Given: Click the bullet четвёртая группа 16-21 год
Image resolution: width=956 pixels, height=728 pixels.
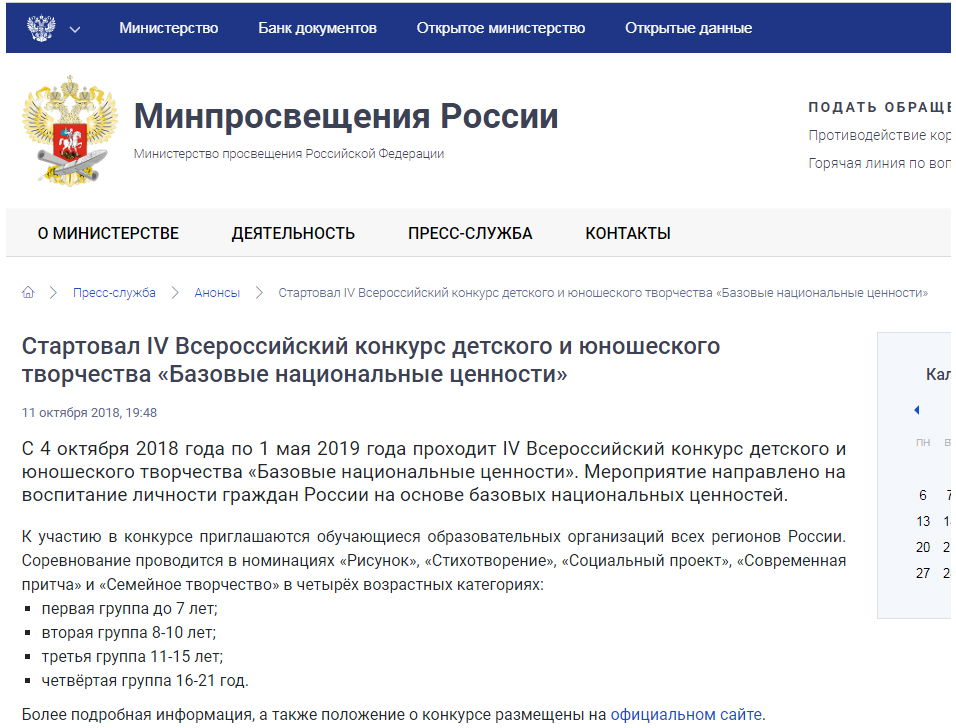Looking at the screenshot, I should tap(145, 680).
